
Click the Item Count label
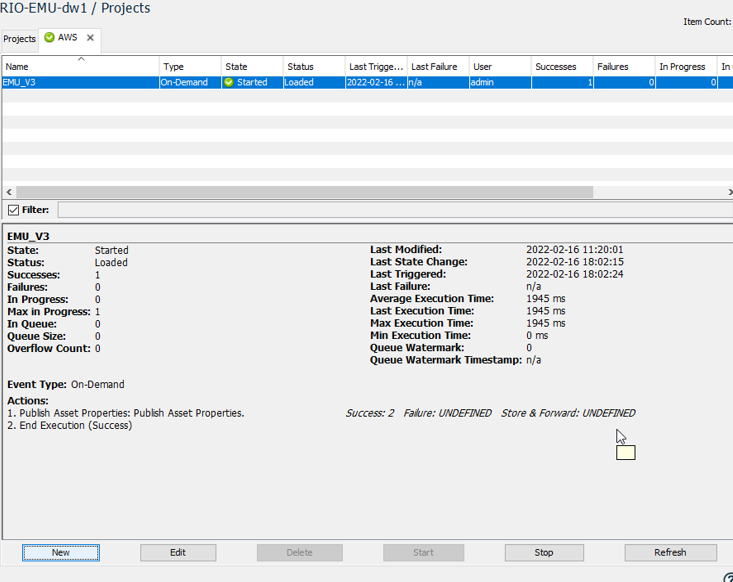point(707,22)
